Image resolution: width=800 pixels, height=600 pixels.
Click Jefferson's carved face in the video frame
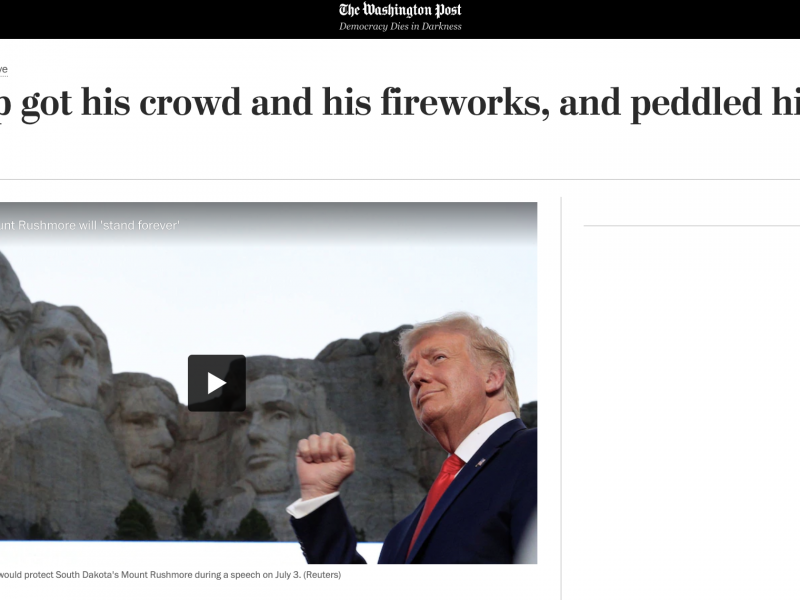tap(62, 355)
